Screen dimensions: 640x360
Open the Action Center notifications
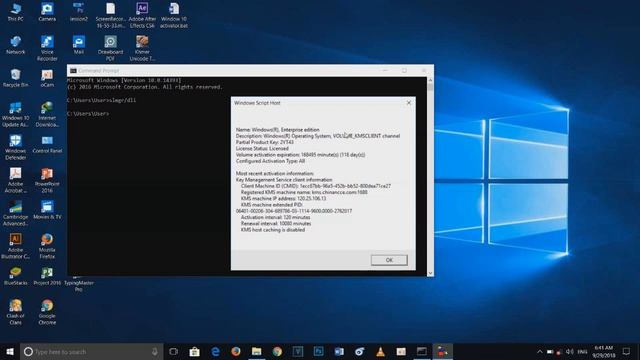click(x=627, y=351)
